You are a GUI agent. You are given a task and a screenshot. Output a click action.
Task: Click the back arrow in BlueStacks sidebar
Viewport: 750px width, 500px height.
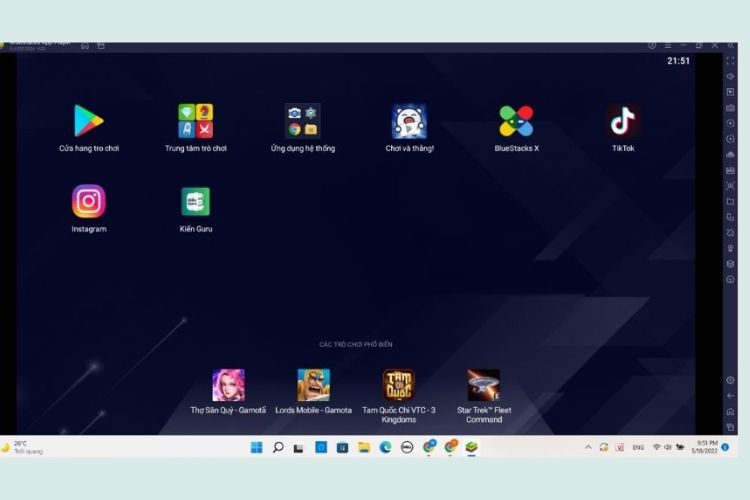point(730,396)
